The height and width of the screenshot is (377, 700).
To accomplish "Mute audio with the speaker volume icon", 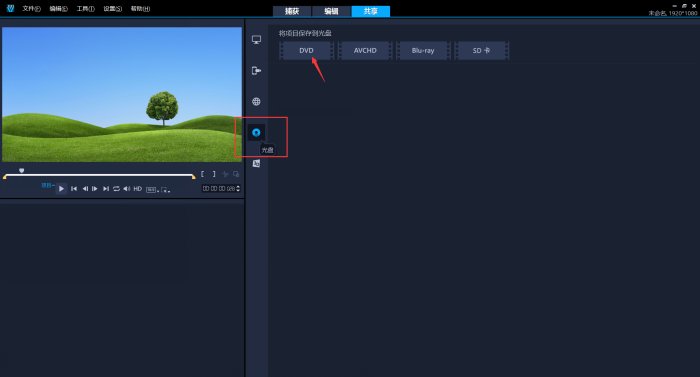I will pyautogui.click(x=127, y=189).
